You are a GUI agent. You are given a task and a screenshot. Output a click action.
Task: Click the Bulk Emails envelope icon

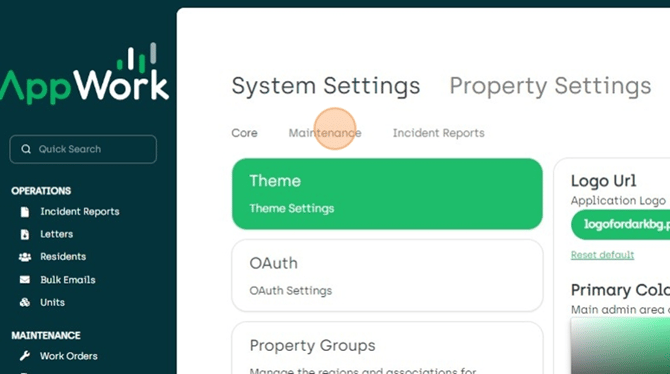coord(25,280)
